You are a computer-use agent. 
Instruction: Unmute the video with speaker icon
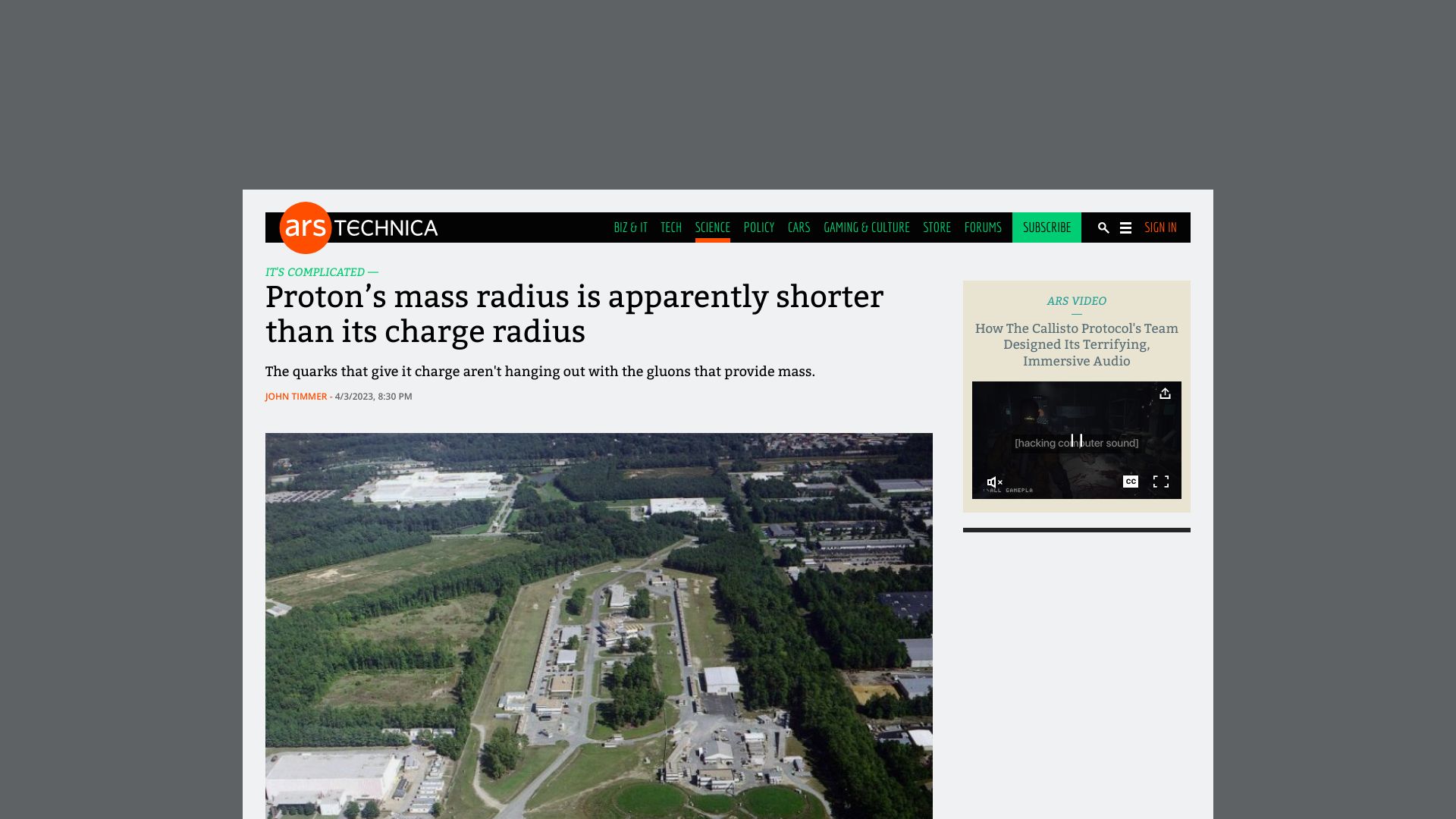[994, 482]
